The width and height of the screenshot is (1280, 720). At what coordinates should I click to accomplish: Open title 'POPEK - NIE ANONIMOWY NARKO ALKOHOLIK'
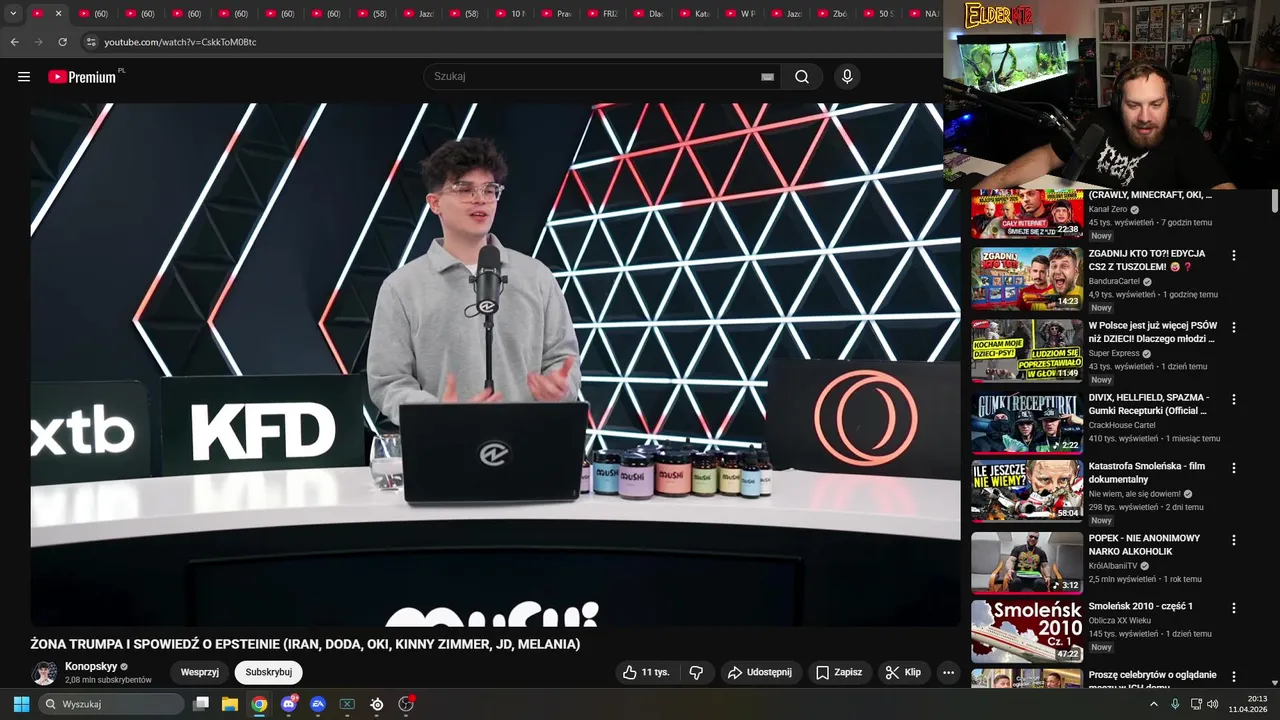coord(1145,545)
